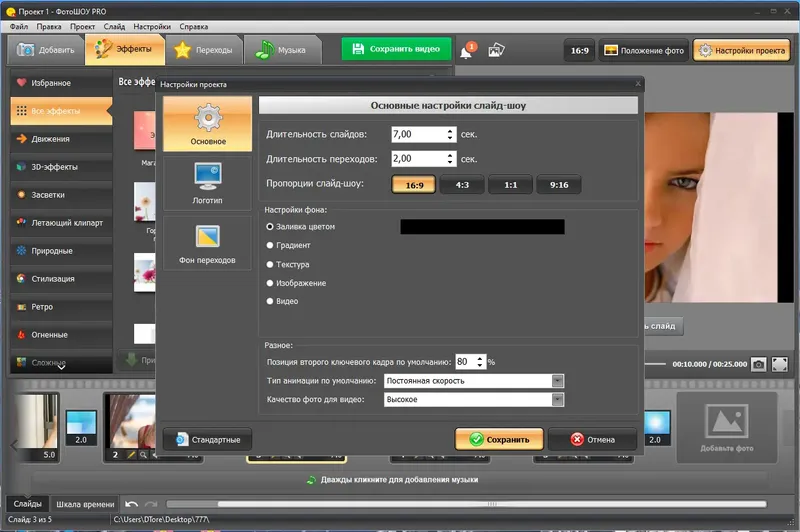Screen dimensions: 800x532
Task: Toggle fullscreen preview icon
Action: coord(780,364)
